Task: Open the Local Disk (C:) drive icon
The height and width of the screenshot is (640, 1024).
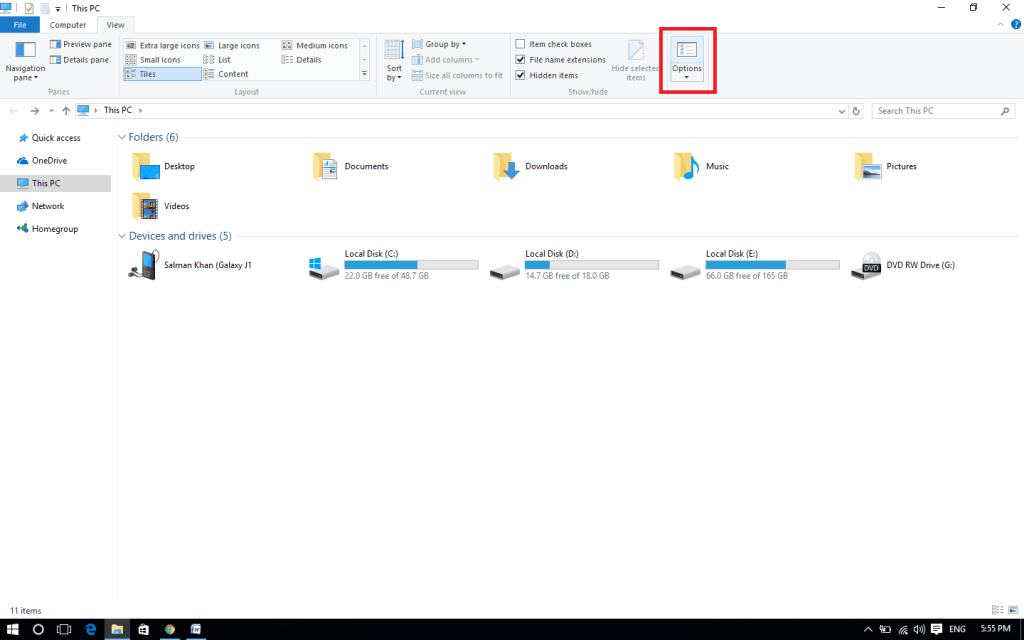Action: coord(323,267)
